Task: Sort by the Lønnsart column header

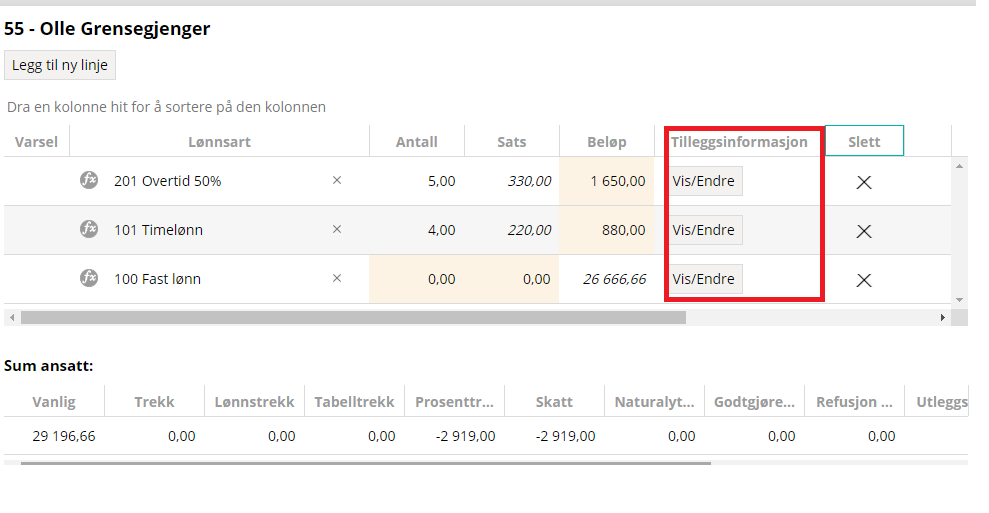Action: (219, 142)
